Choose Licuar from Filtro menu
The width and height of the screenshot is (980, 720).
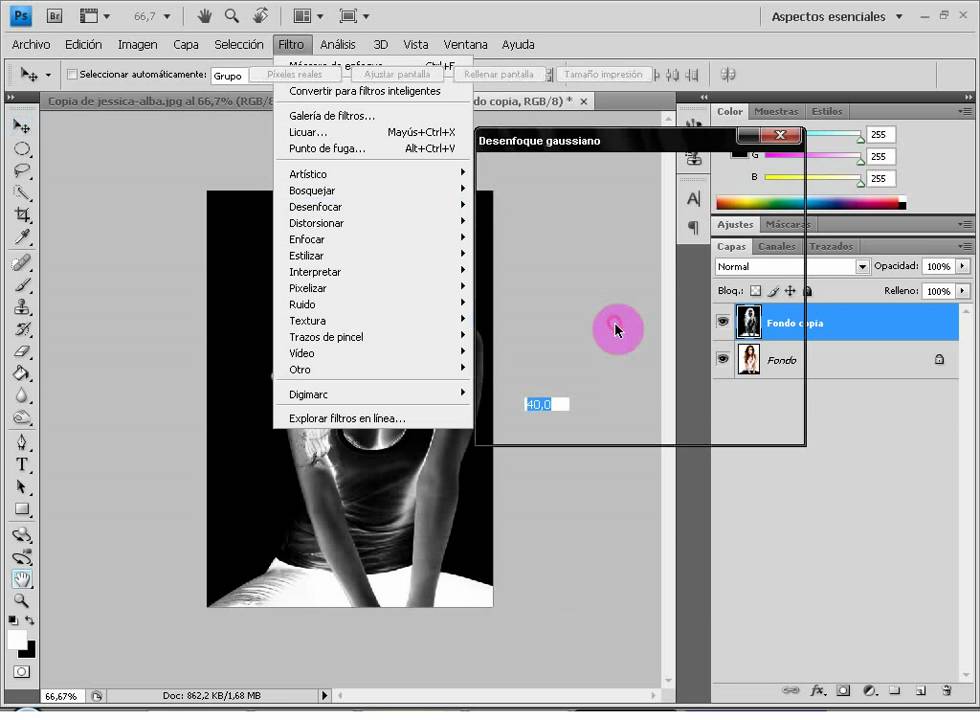373,132
